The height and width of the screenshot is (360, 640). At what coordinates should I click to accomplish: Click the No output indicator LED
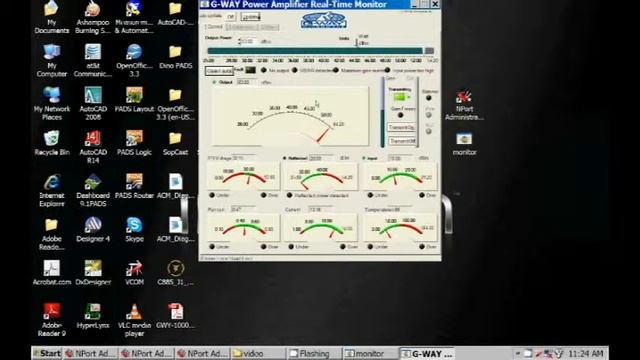pos(263,70)
